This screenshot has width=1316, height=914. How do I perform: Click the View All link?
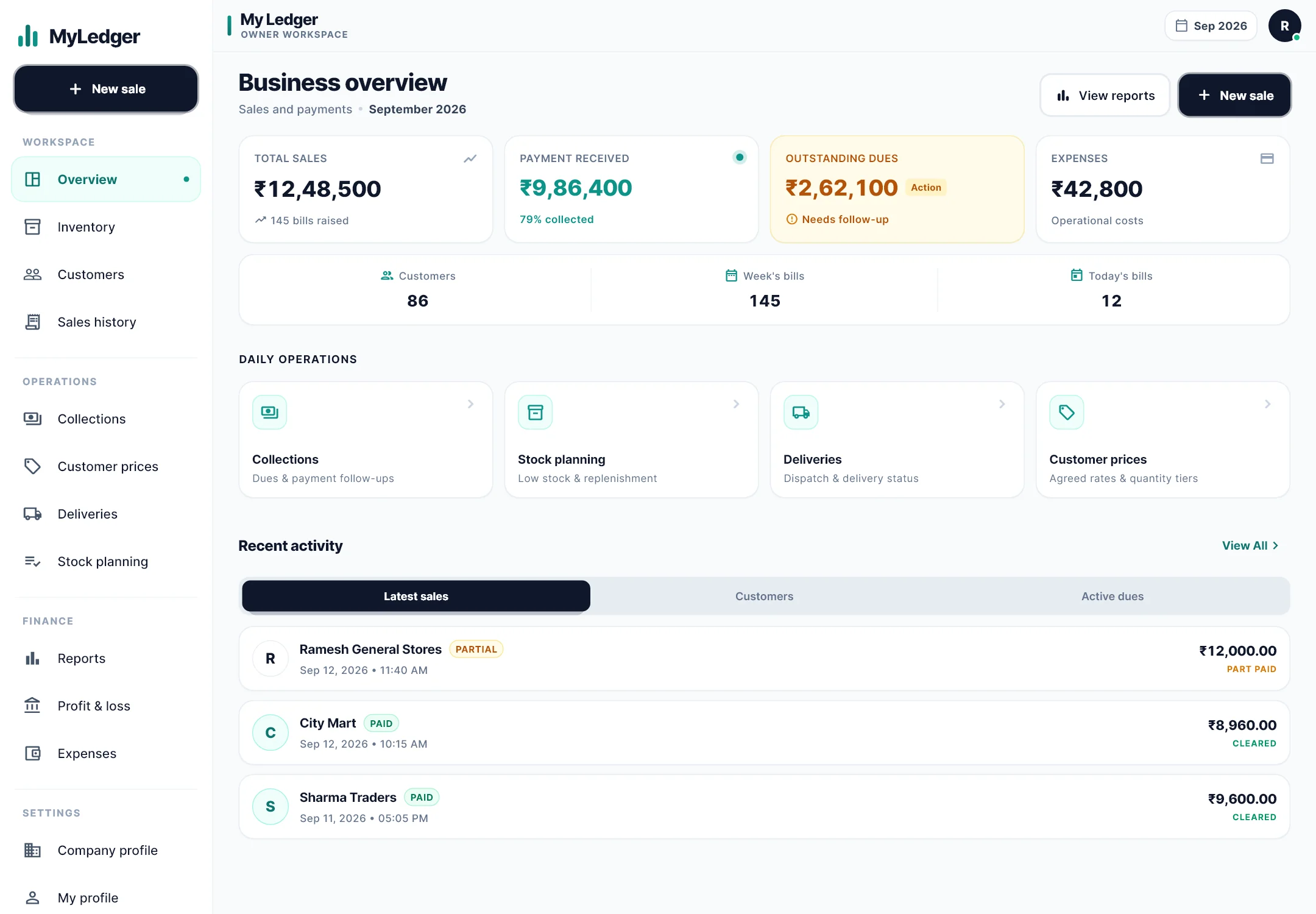1250,545
